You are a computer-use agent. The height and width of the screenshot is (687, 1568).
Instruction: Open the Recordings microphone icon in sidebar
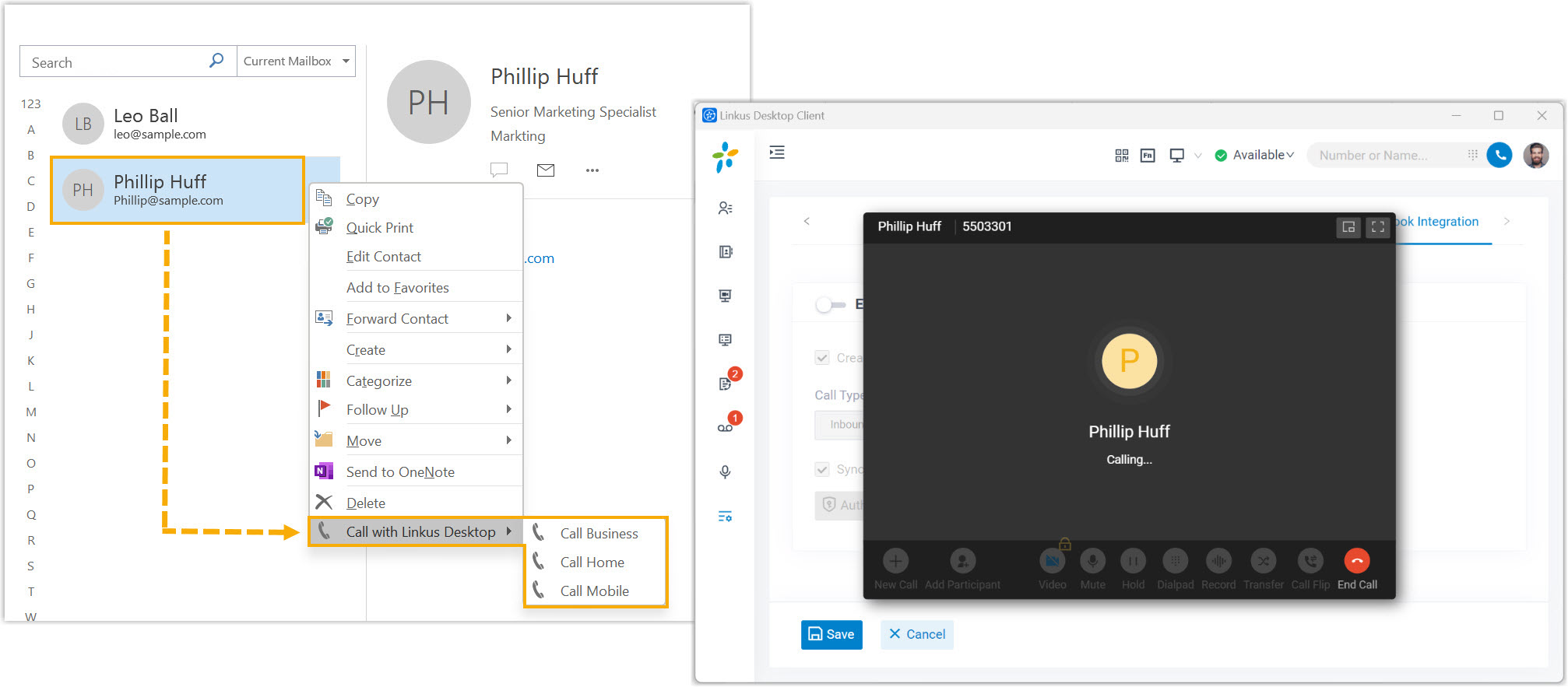point(726,472)
